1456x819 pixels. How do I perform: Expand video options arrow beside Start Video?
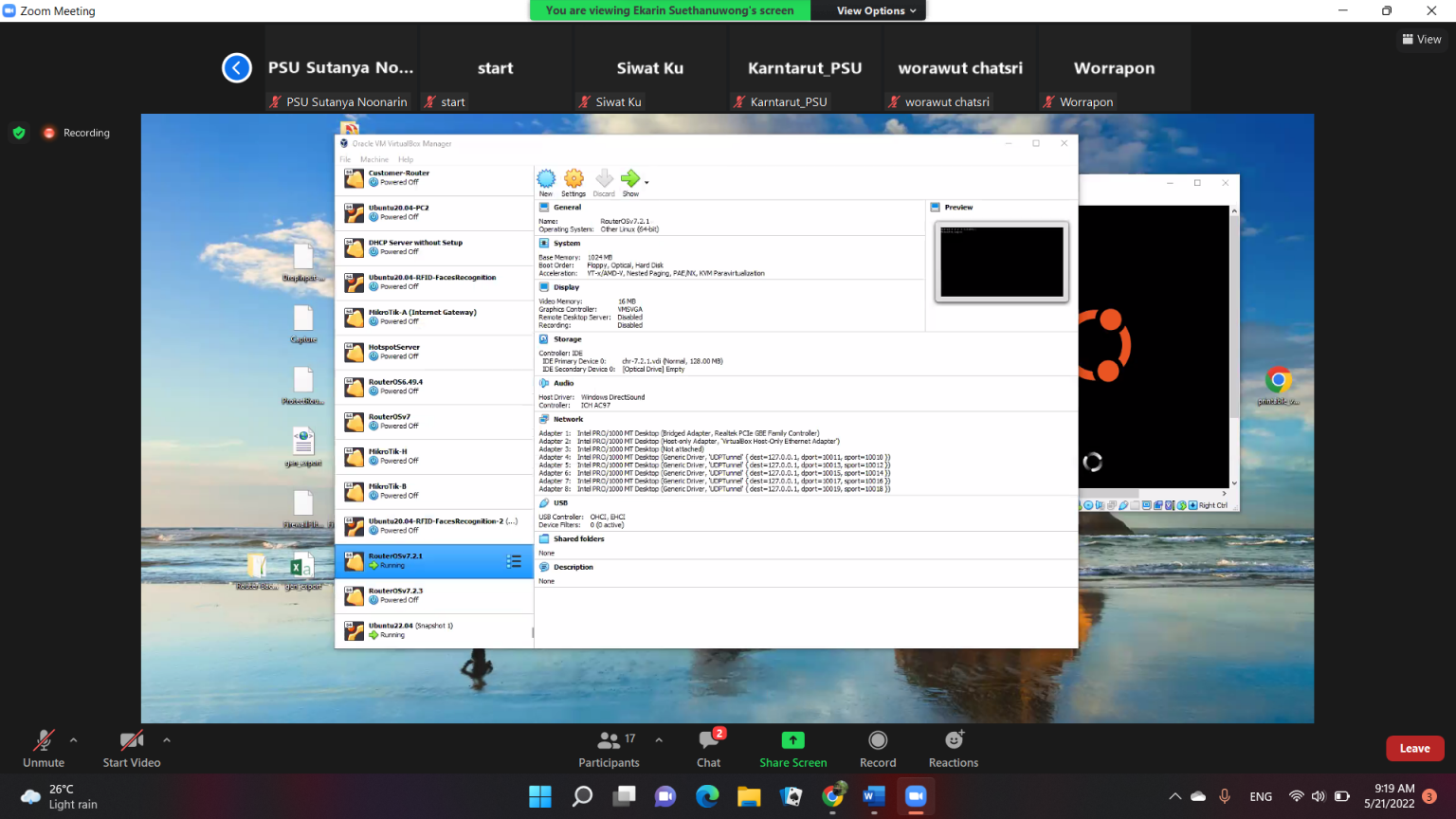[167, 740]
